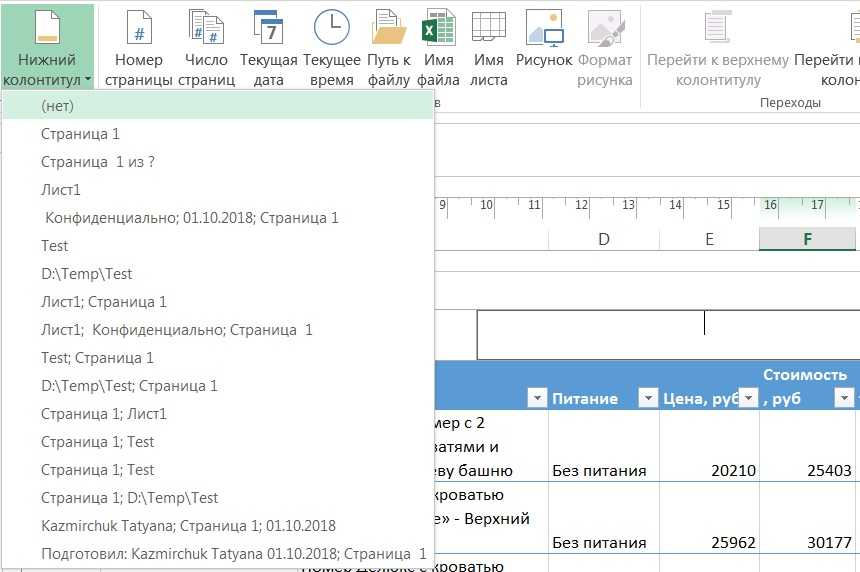Select column E header
860x572 pixels.
[709, 239]
